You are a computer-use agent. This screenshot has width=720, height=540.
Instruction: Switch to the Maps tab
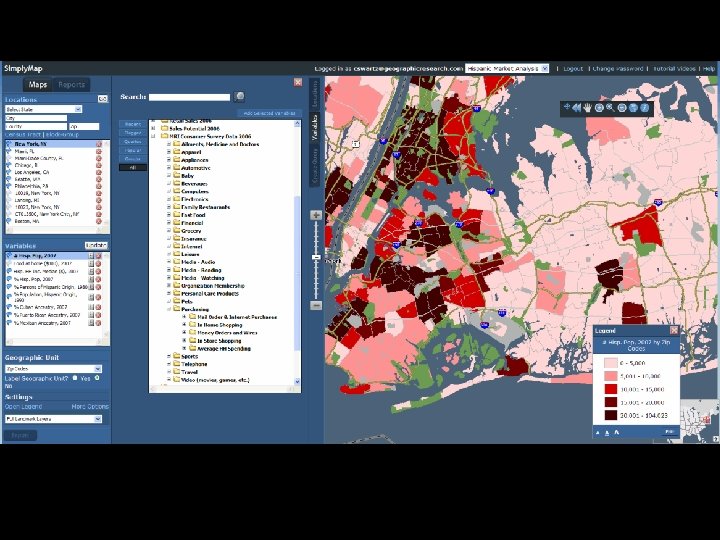[38, 84]
